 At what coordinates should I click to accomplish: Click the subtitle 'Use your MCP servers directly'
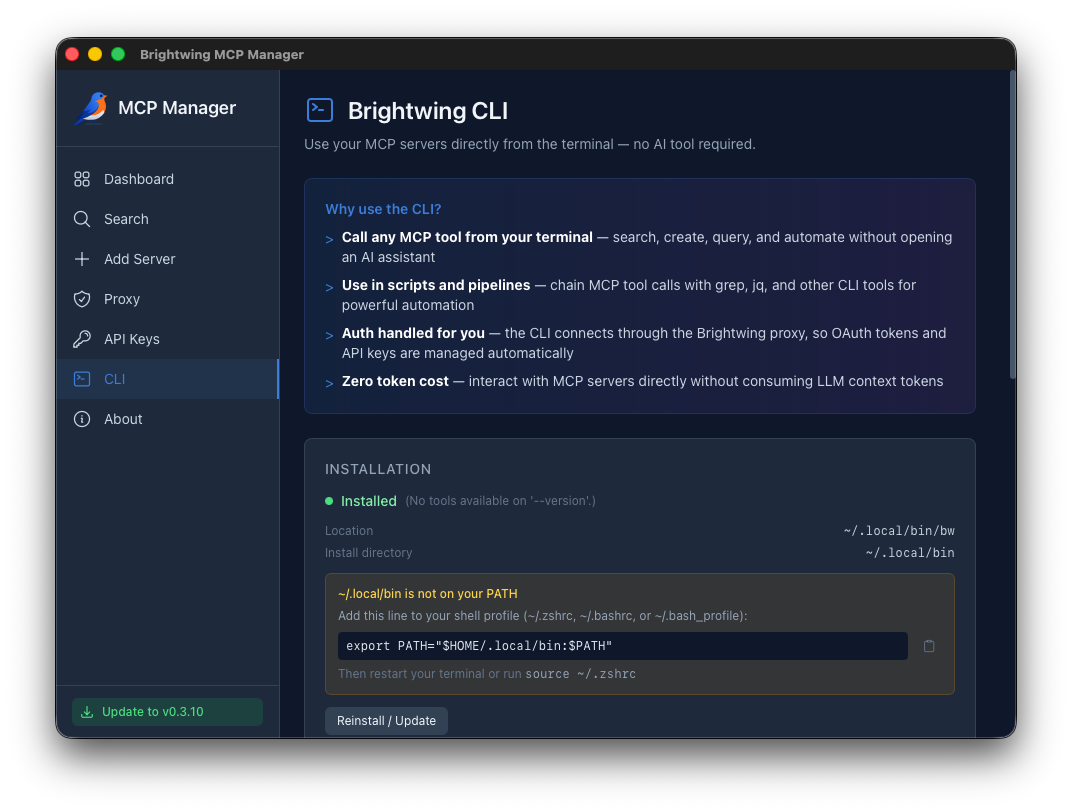pyautogui.click(x=530, y=144)
